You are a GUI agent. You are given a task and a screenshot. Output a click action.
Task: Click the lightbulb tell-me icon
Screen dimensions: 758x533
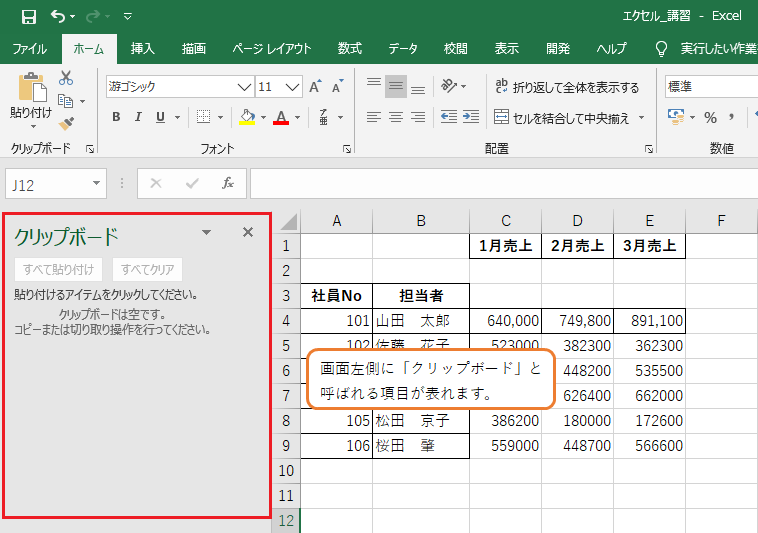(661, 49)
